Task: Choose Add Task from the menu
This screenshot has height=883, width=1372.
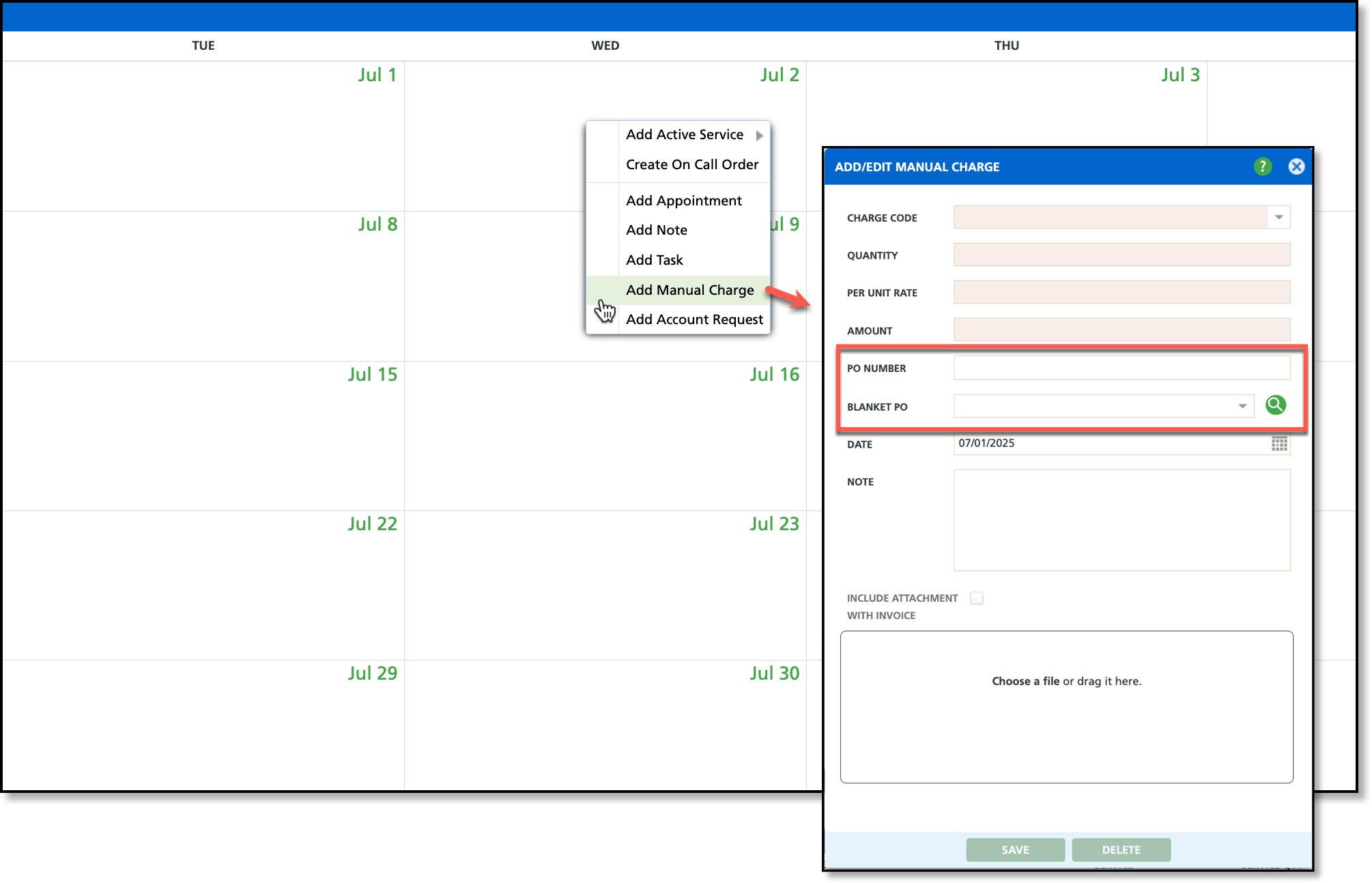Action: (x=654, y=260)
